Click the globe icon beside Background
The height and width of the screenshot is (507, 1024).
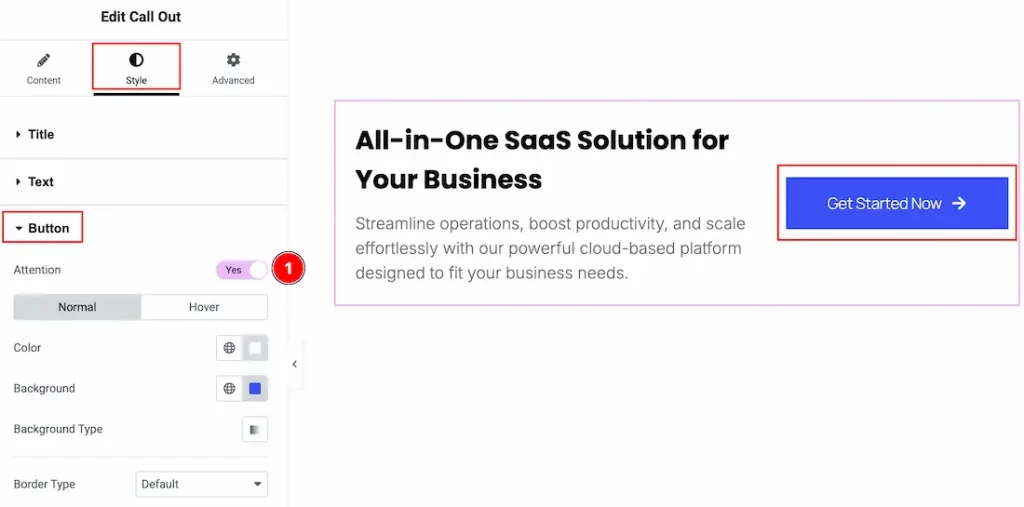(230, 389)
